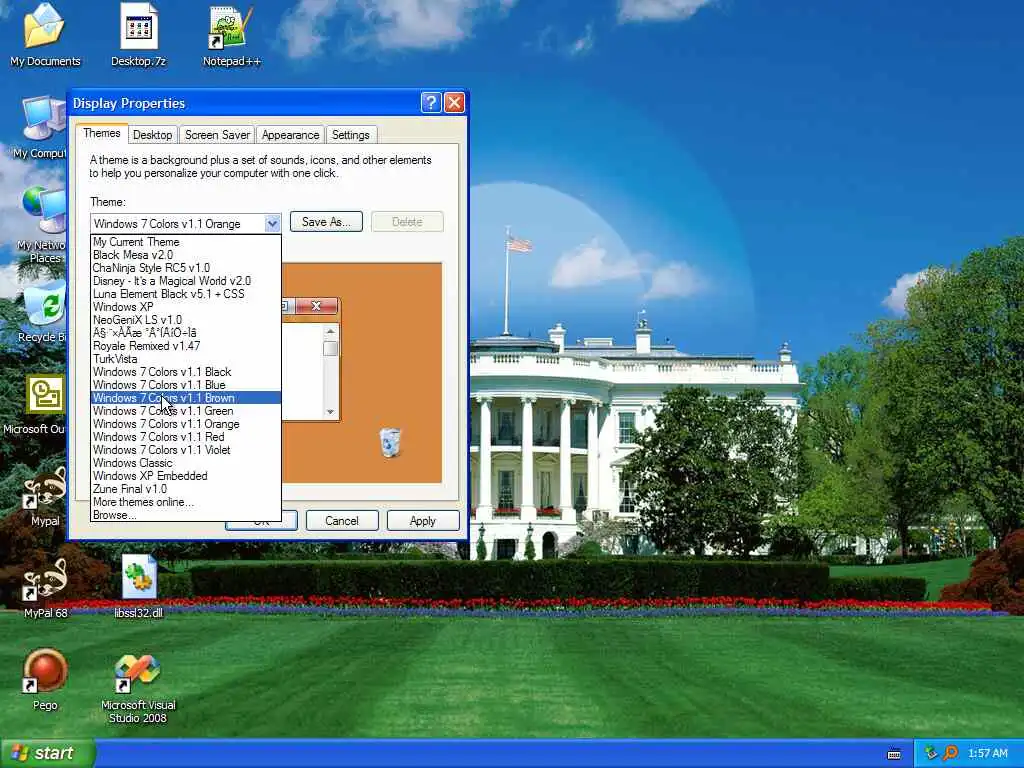The width and height of the screenshot is (1024, 768).
Task: Open the Start menu
Action: point(48,753)
